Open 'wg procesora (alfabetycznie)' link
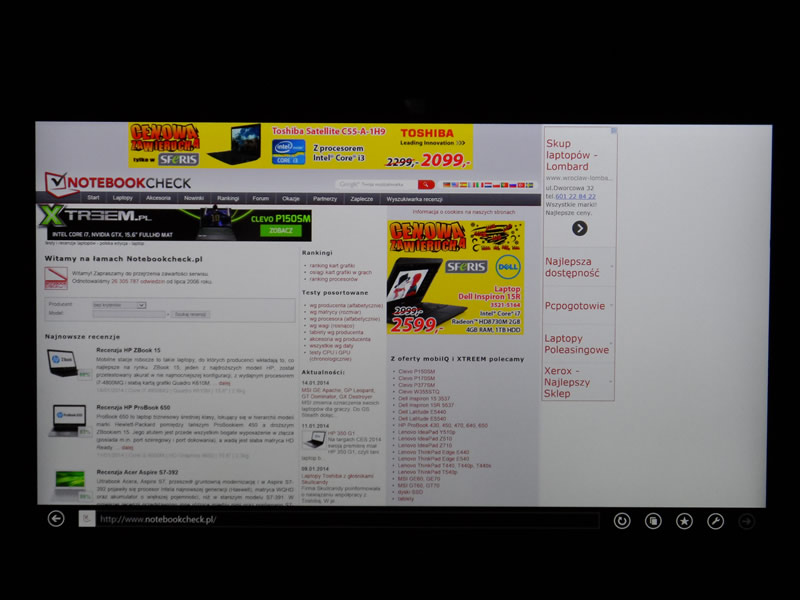The width and height of the screenshot is (800, 600). click(345, 319)
